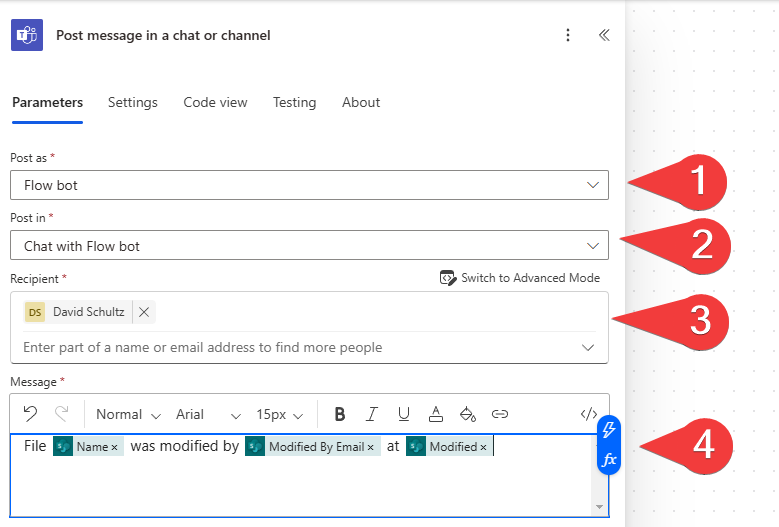Open the Arial font family dropdown
779x527 pixels.
tap(208, 414)
